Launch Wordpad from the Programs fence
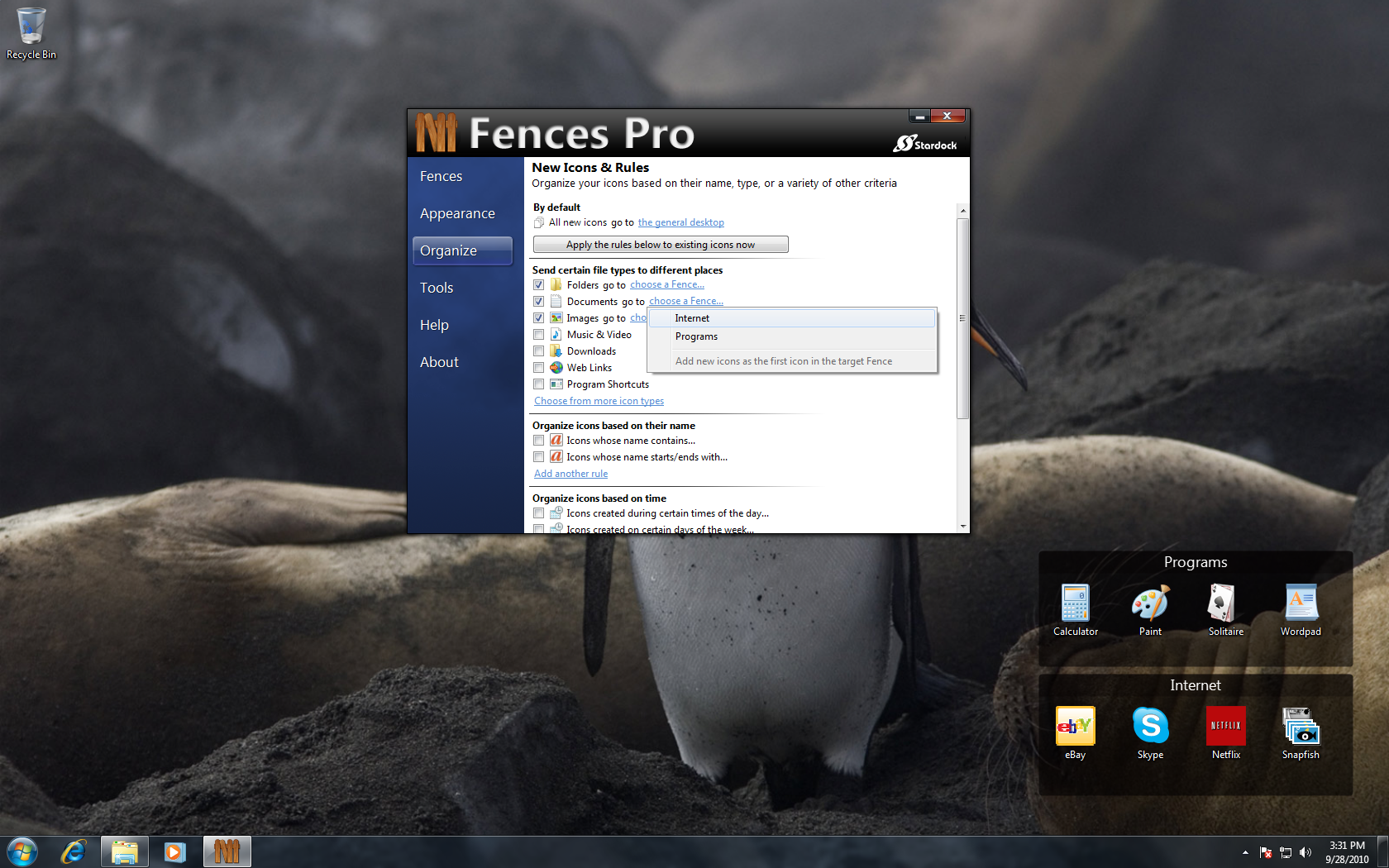 point(1301,610)
